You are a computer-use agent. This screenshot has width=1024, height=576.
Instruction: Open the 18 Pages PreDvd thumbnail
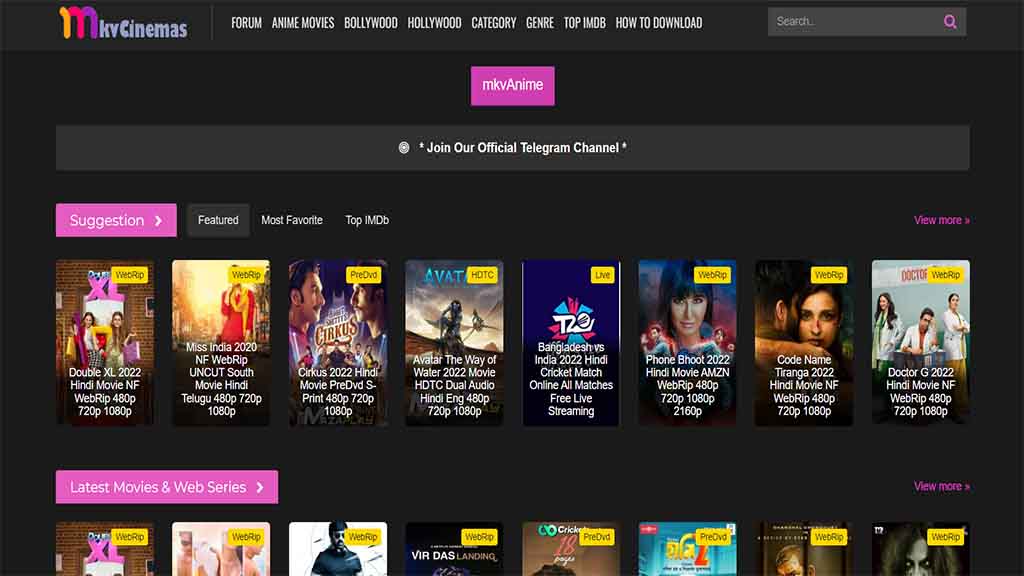(x=571, y=549)
